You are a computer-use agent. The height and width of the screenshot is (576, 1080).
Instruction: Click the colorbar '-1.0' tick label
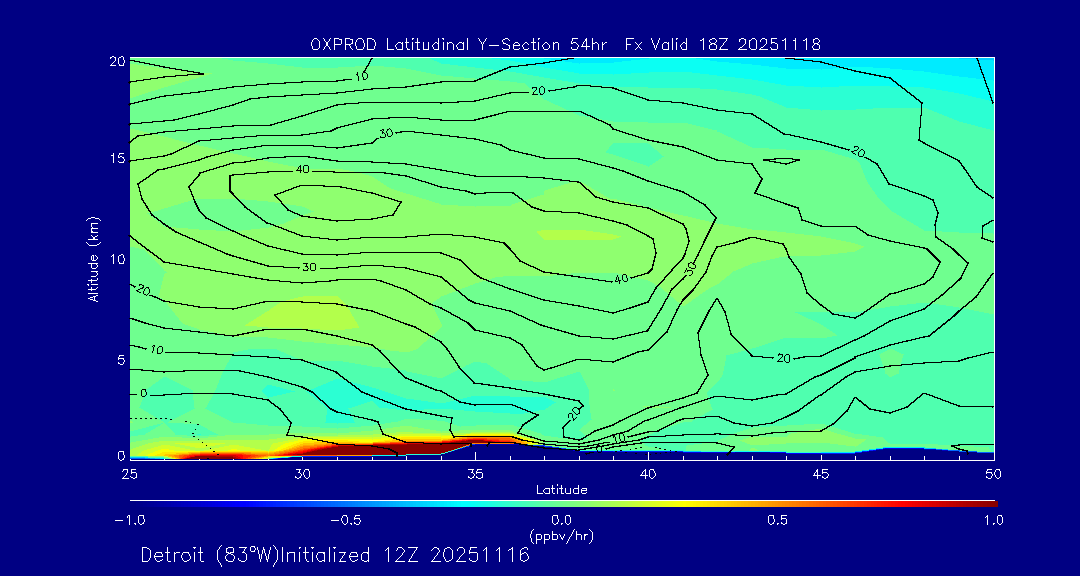point(129,520)
